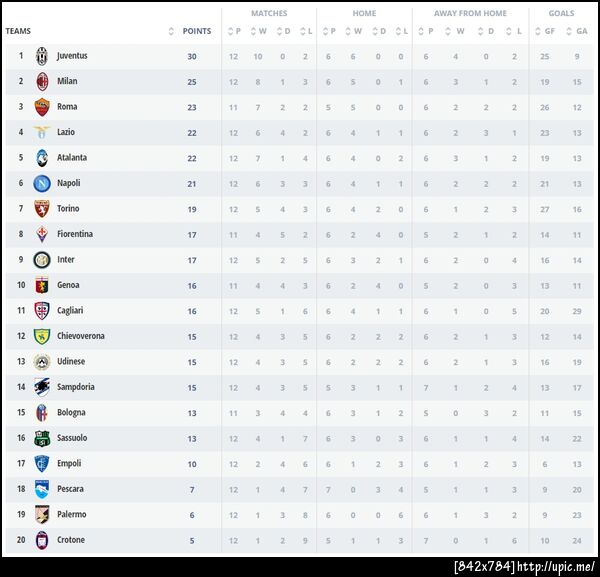Click the Palermo club crest

(x=42, y=515)
